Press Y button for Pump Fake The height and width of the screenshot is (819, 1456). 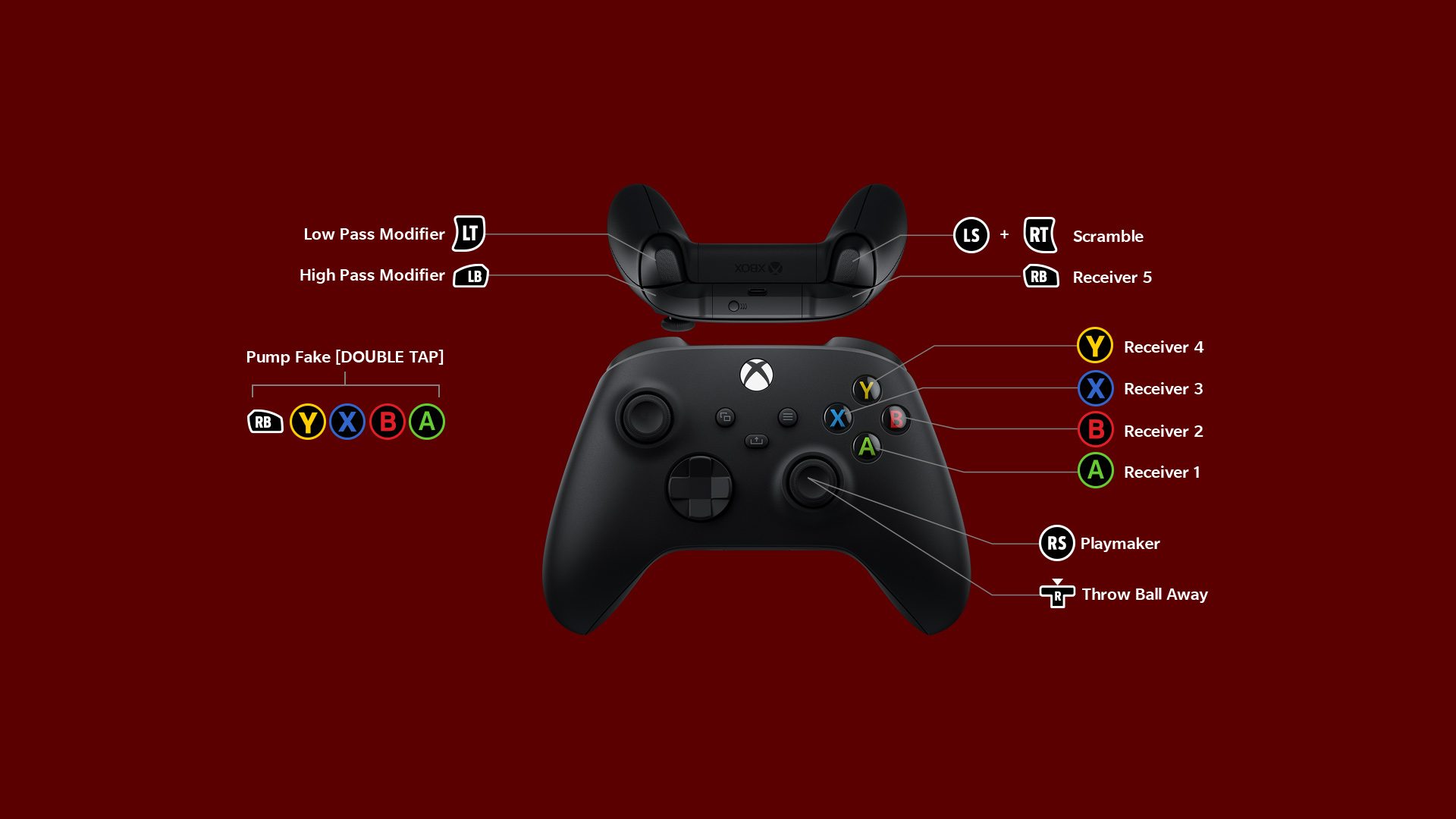[x=307, y=421]
